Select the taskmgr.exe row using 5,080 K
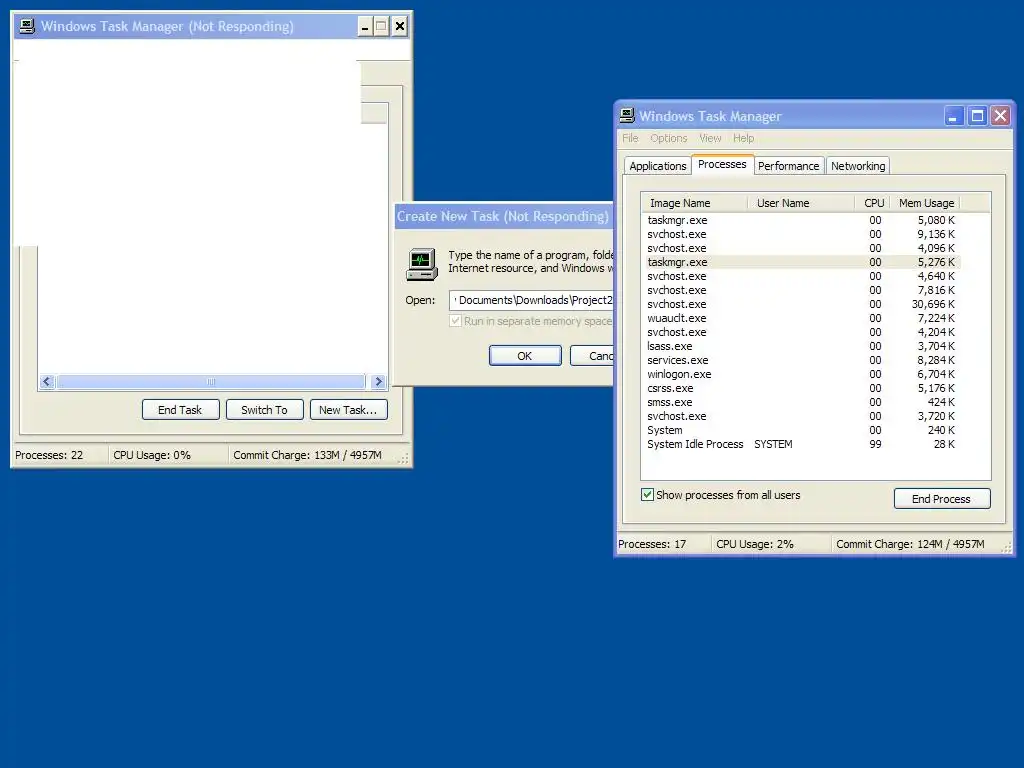The image size is (1024, 768). (x=801, y=220)
